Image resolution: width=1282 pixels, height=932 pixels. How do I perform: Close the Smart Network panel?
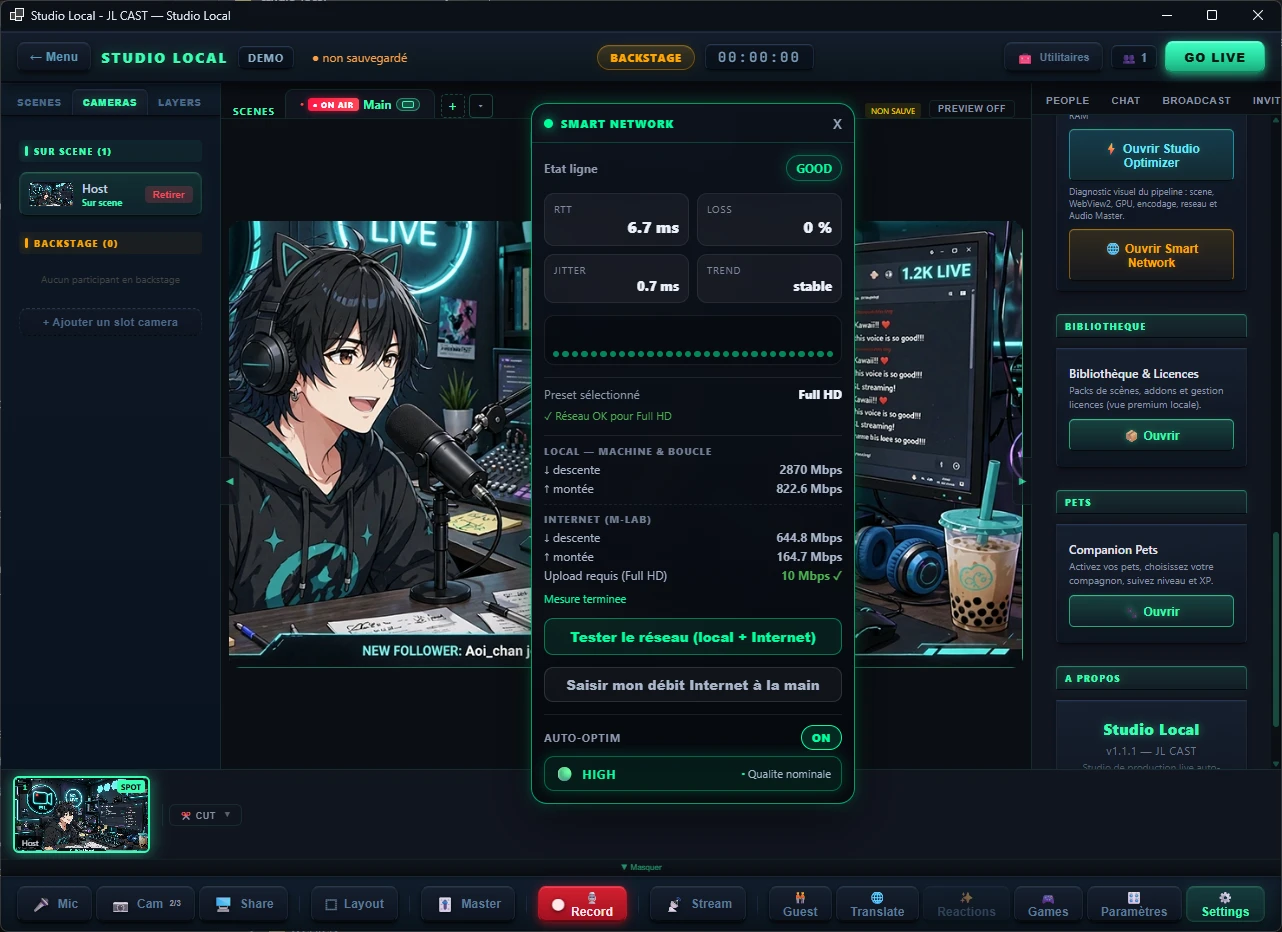point(837,124)
